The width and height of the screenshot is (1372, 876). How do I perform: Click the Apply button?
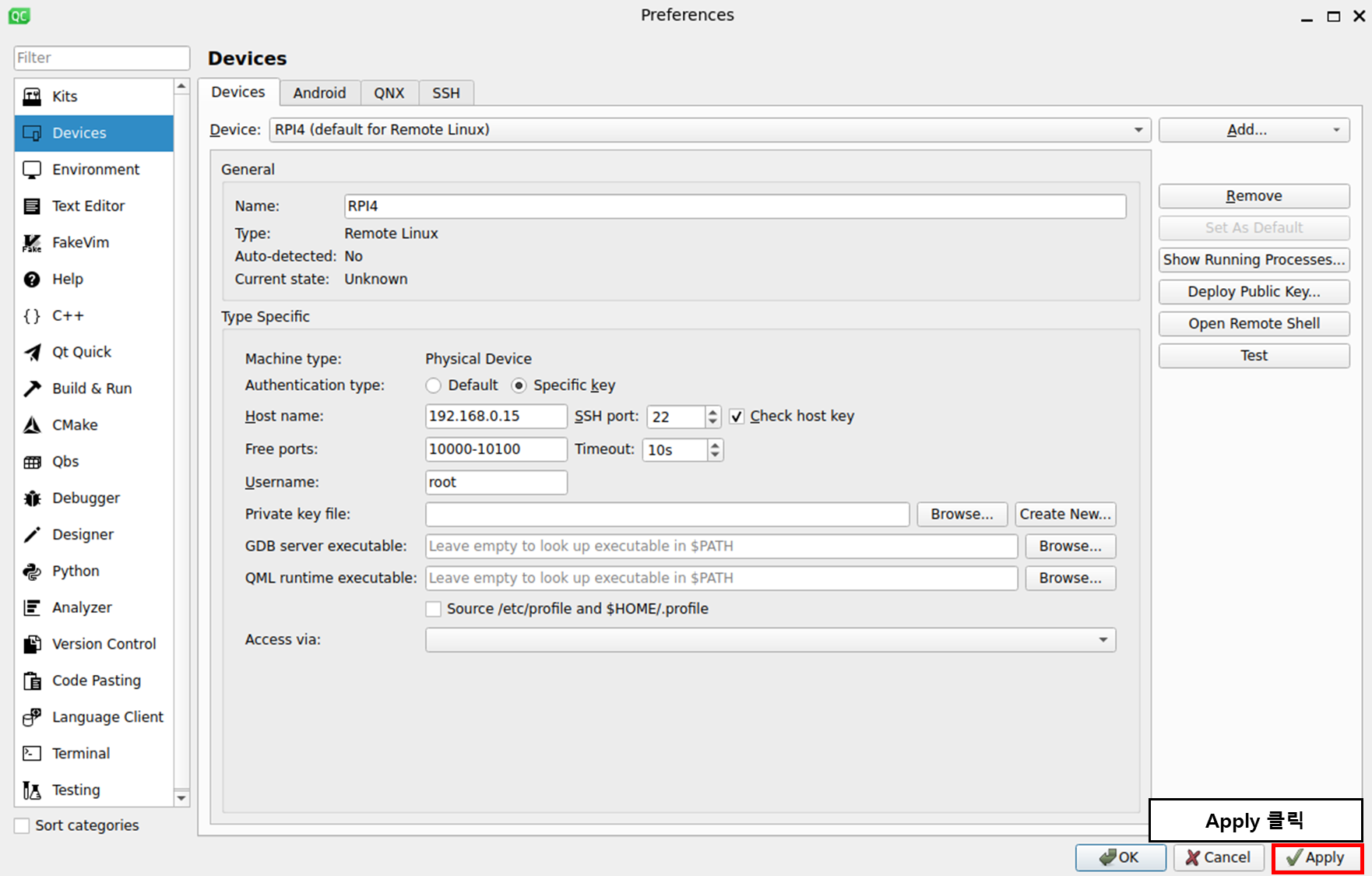[x=1317, y=858]
